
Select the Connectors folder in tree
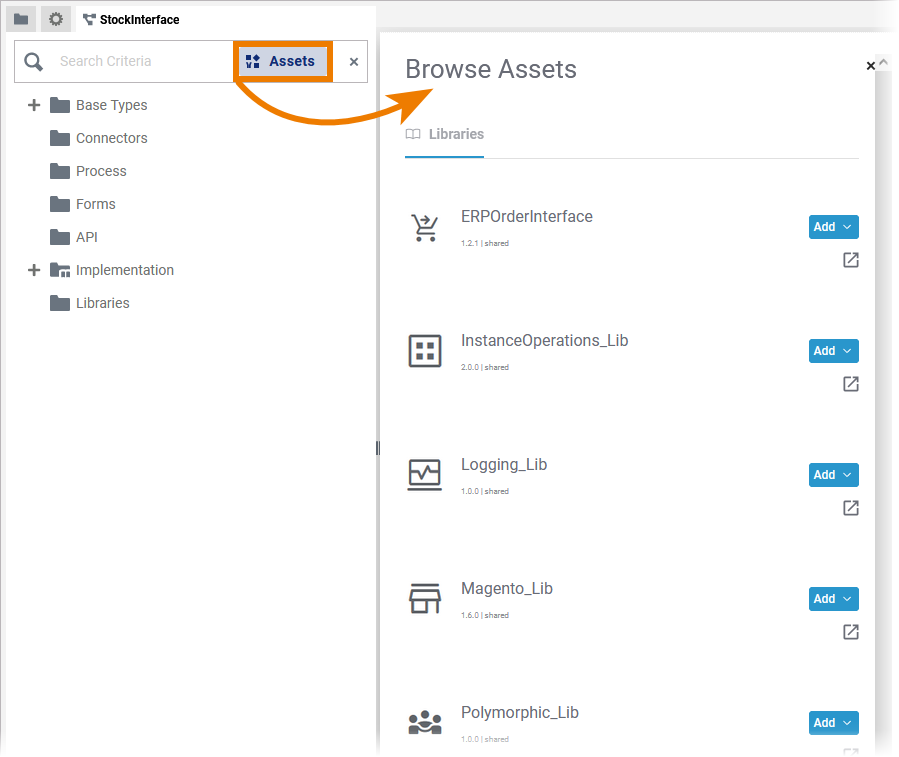click(x=111, y=138)
